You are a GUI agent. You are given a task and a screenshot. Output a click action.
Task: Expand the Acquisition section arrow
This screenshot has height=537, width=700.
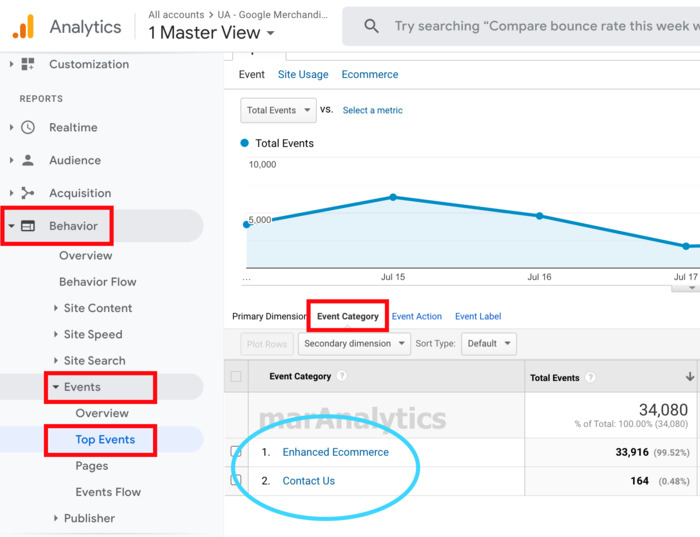click(11, 193)
